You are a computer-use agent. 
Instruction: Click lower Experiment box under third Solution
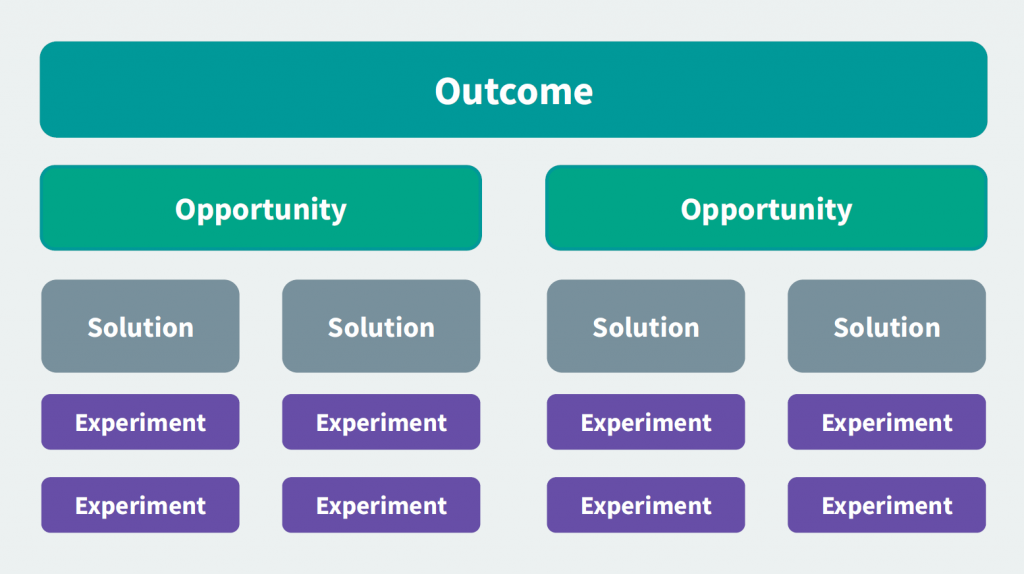point(646,505)
